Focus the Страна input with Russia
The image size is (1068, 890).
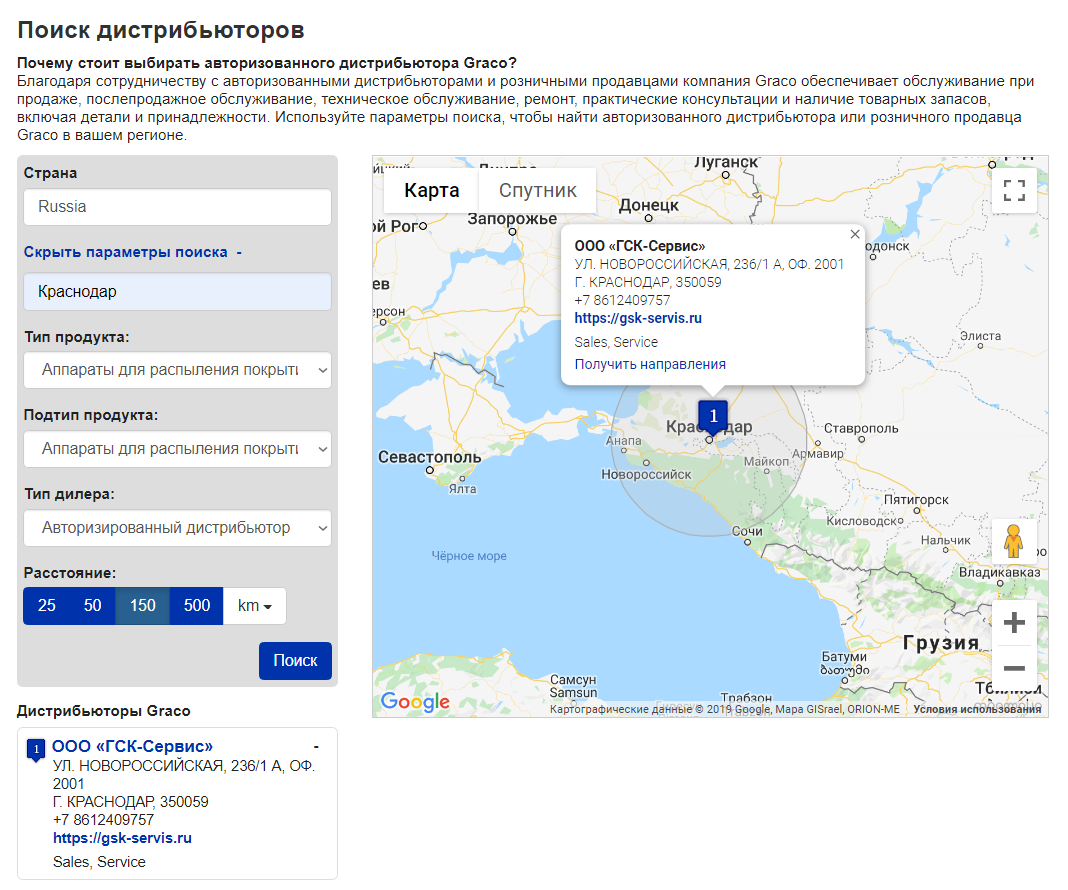point(177,207)
